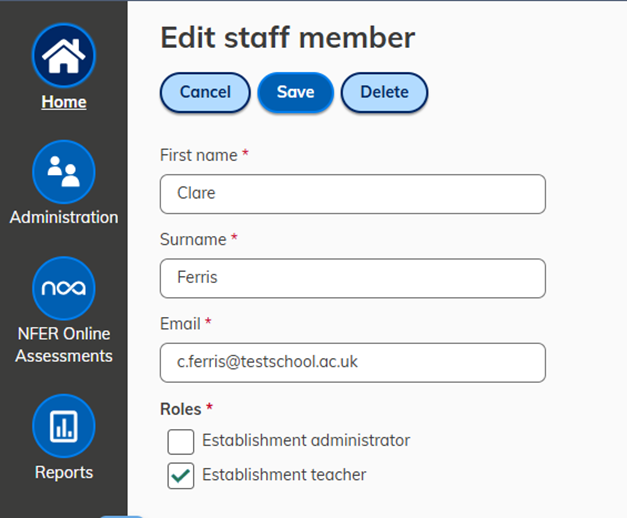Focus the Email field with c.ferris address
Image resolution: width=627 pixels, height=518 pixels.
(x=353, y=362)
